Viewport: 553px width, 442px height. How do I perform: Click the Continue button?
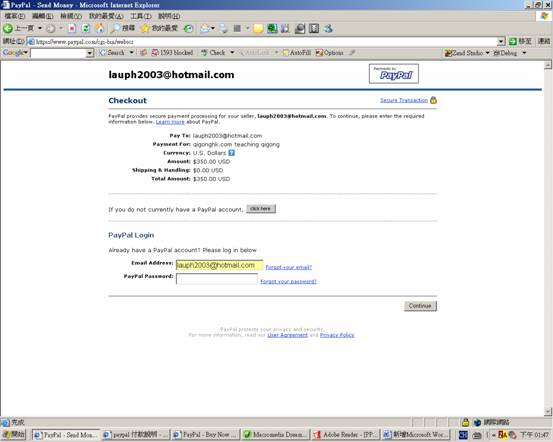click(x=420, y=306)
